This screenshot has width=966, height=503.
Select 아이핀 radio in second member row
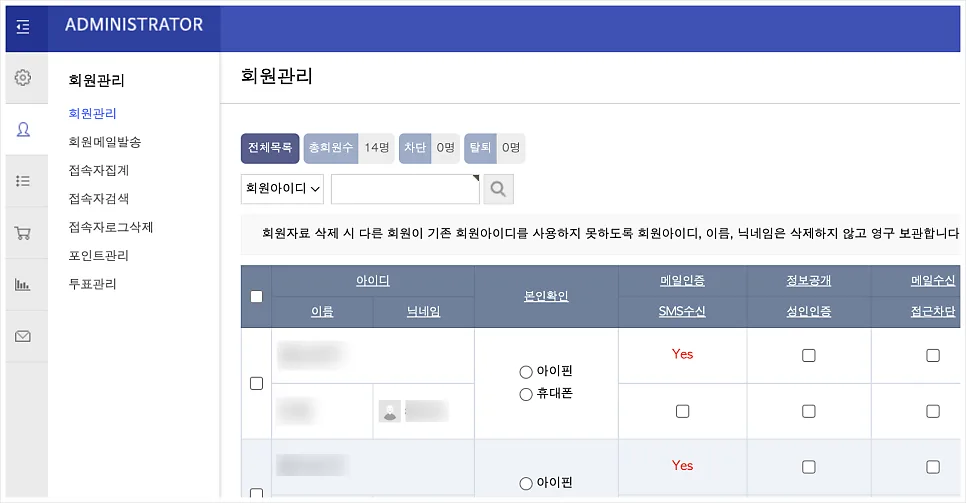(526, 484)
